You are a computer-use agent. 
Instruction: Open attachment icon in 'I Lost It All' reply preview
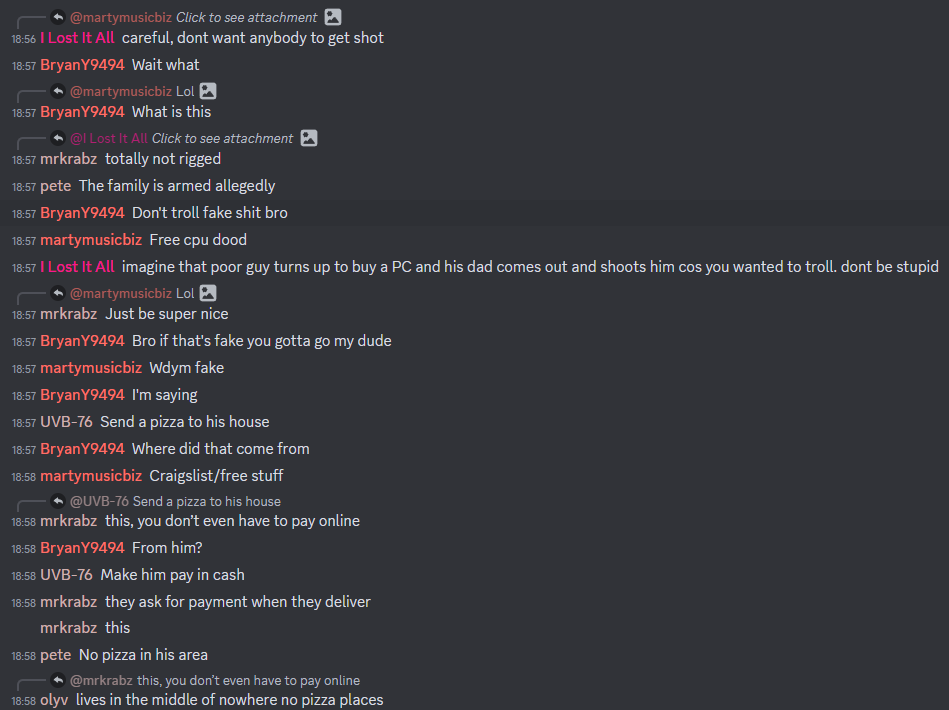pyautogui.click(x=309, y=138)
